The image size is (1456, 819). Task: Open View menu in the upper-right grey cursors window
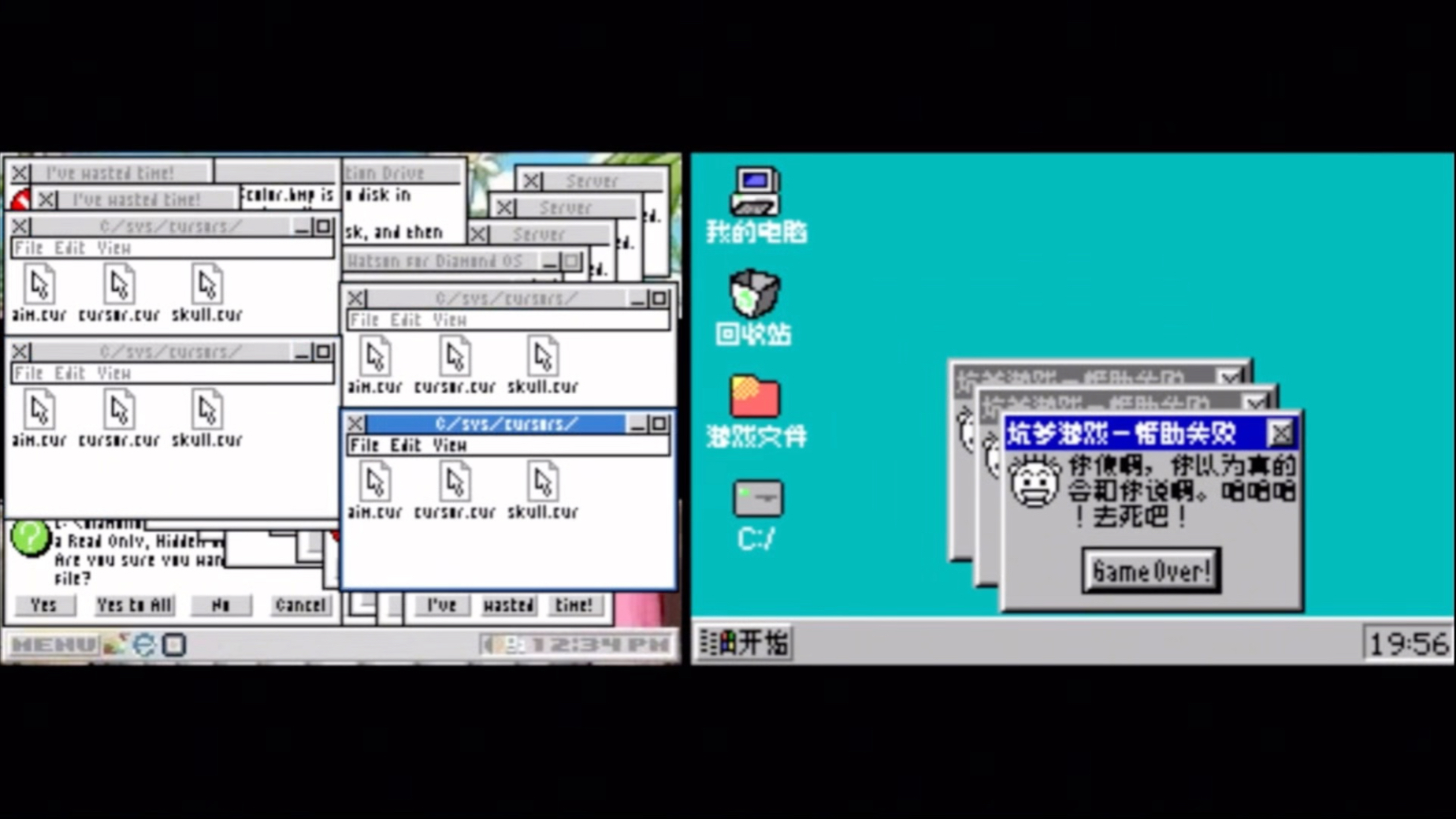[449, 320]
